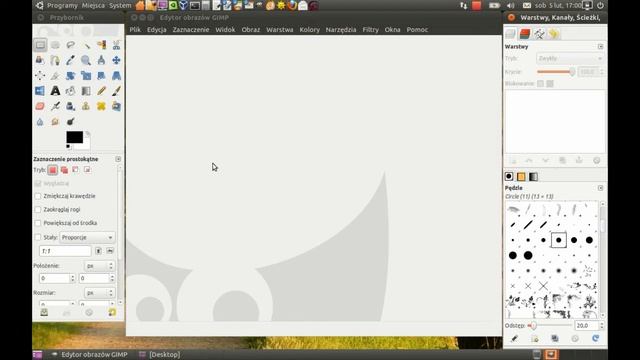Select the Dodge/Burn tool
The image size is (640, 360).
(71, 122)
